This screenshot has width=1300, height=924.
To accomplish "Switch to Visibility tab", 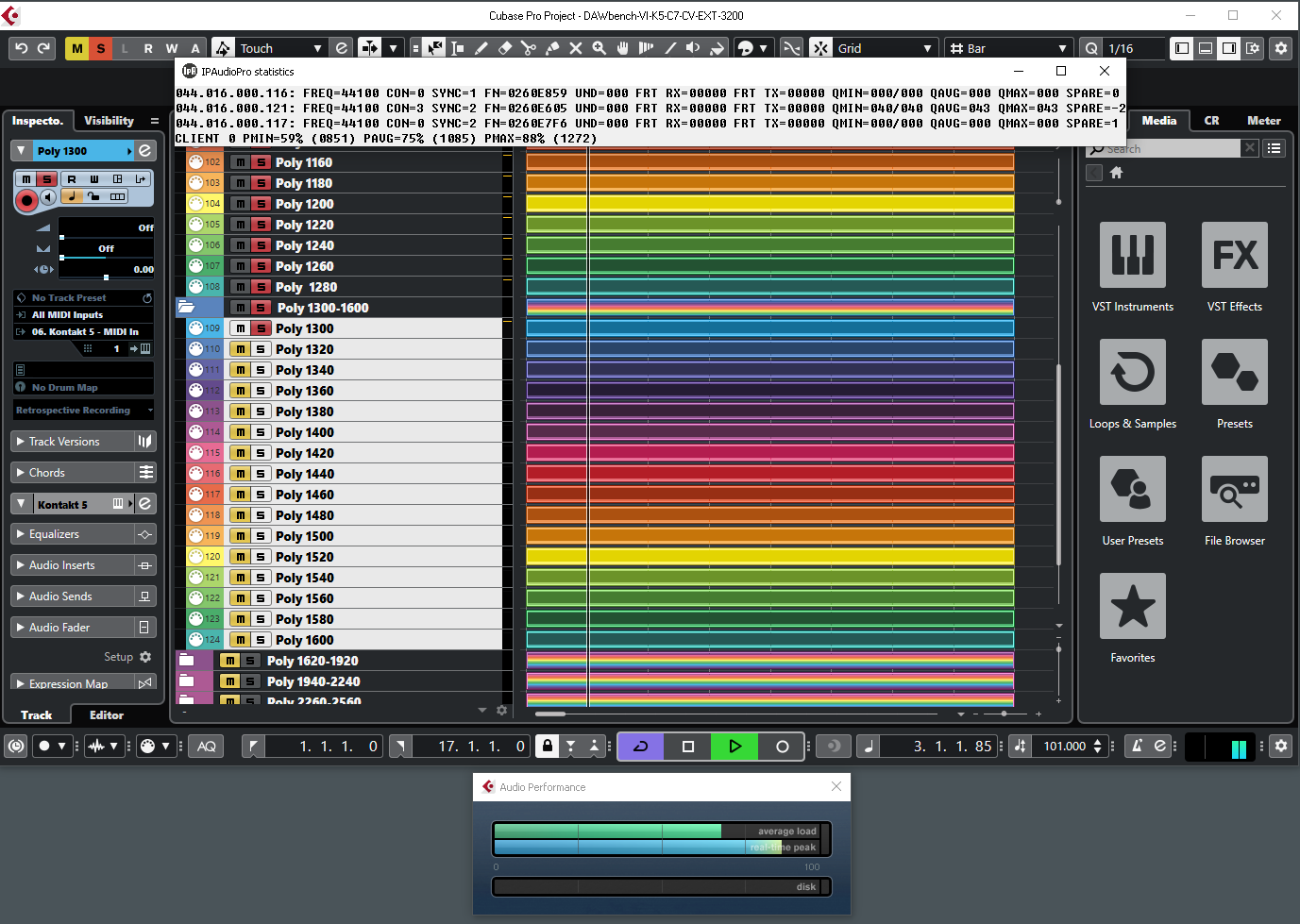I will (109, 121).
